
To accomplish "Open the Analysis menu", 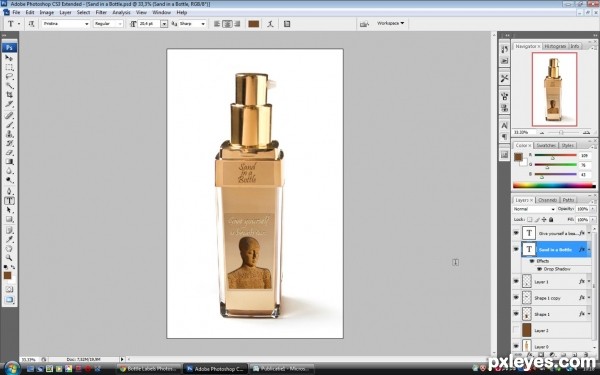I will pyautogui.click(x=121, y=12).
